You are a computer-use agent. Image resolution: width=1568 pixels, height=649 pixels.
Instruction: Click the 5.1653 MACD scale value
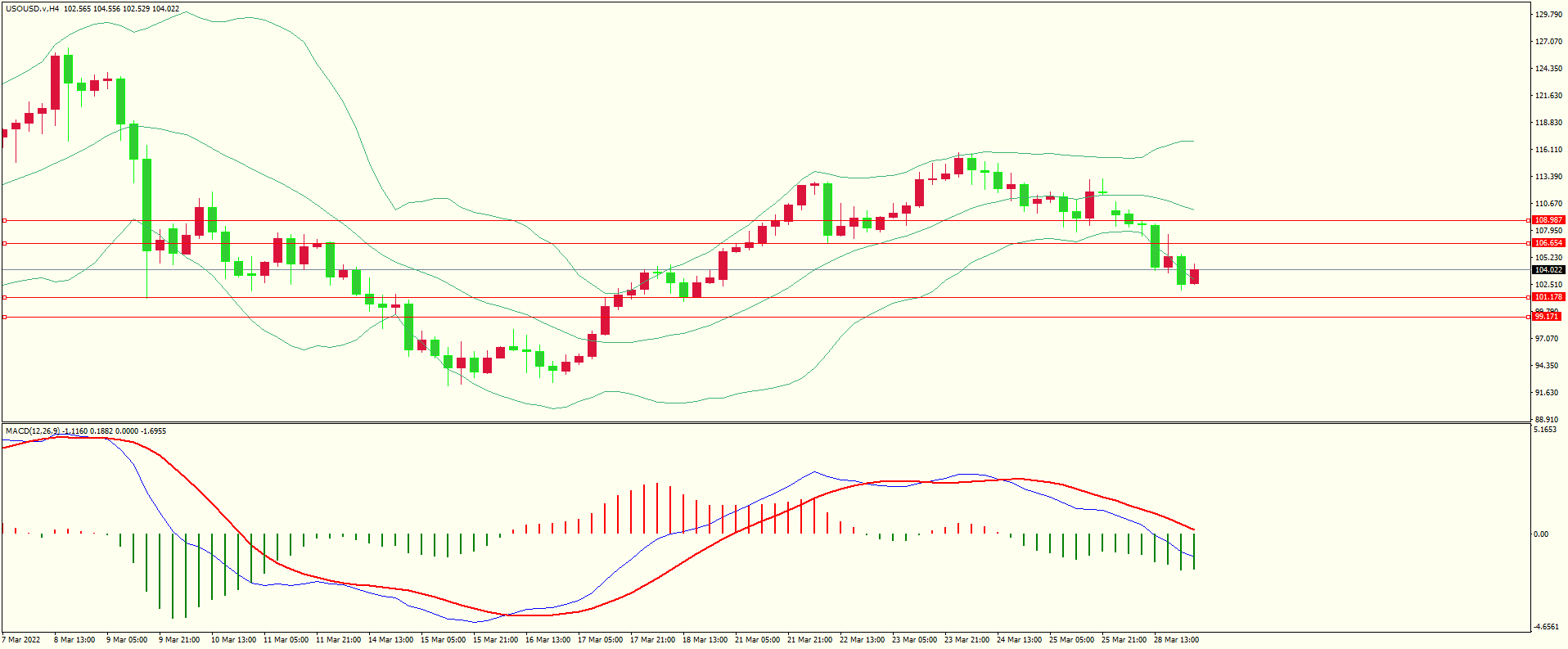click(x=1545, y=430)
